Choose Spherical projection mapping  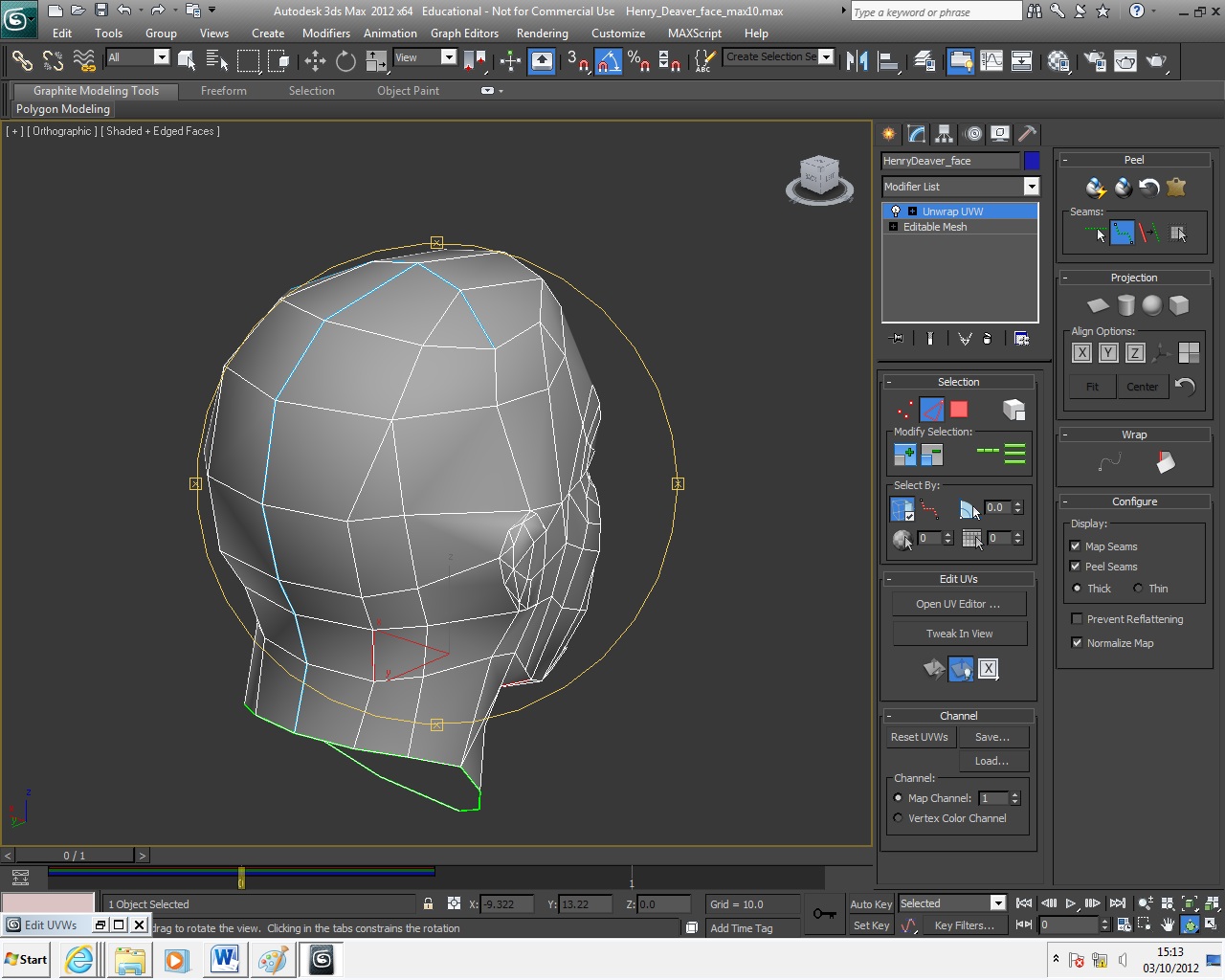click(1152, 304)
